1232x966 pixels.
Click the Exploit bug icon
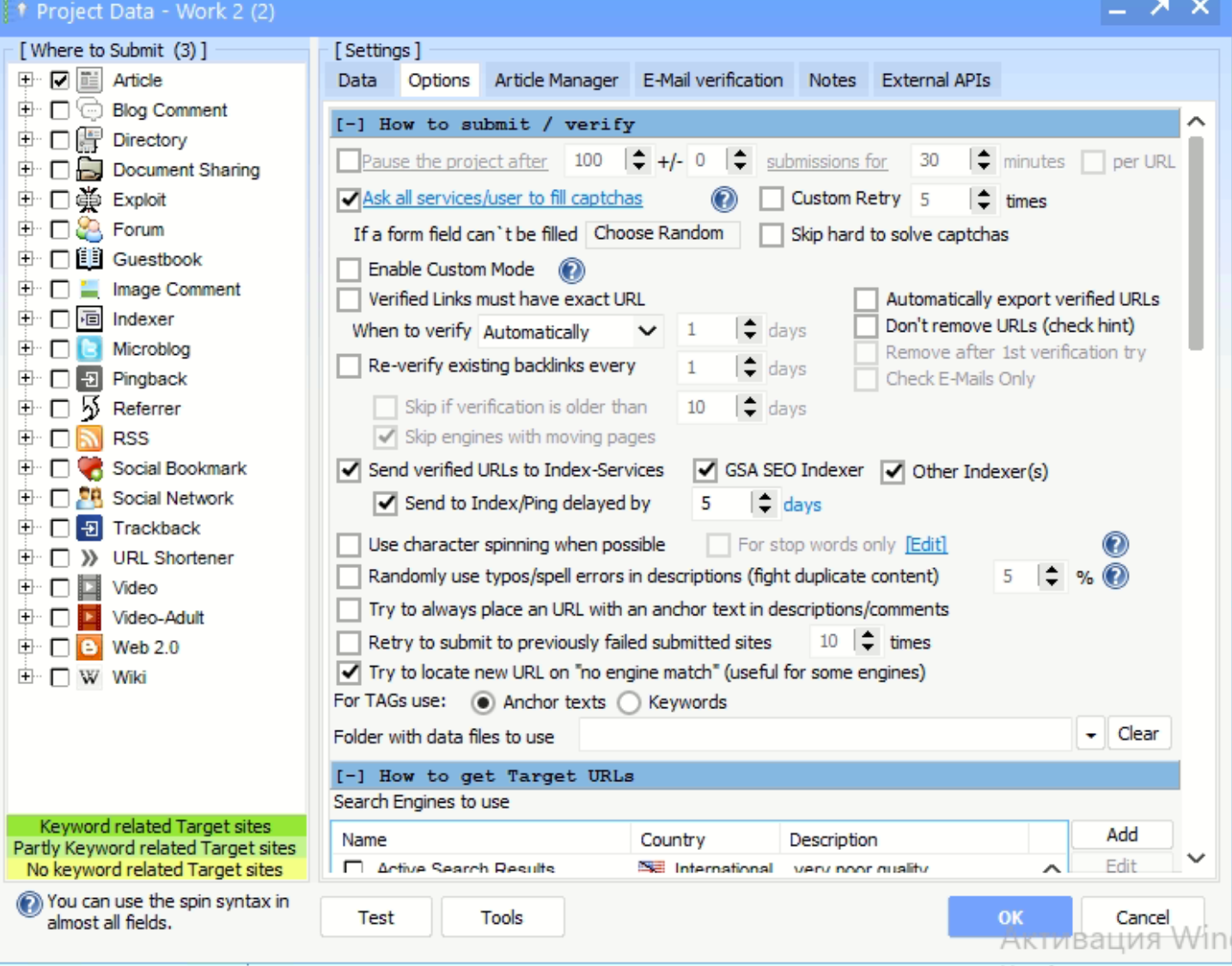(89, 199)
